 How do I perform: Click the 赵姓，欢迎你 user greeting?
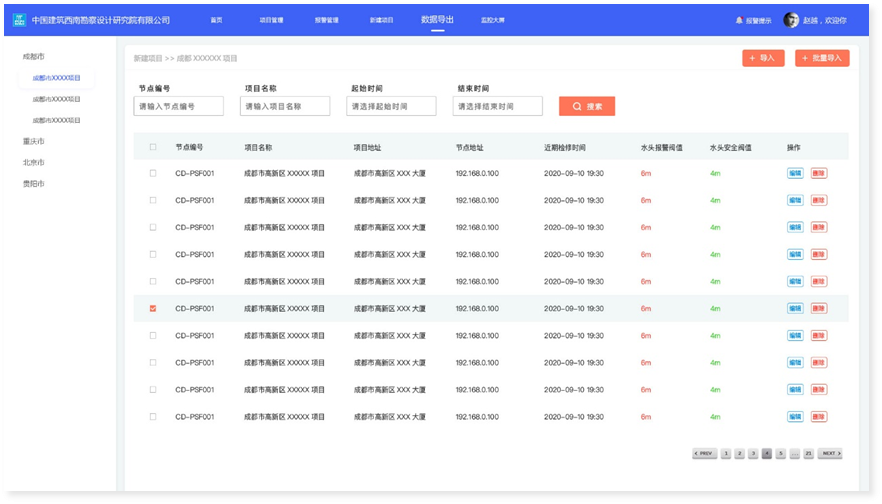(825, 20)
